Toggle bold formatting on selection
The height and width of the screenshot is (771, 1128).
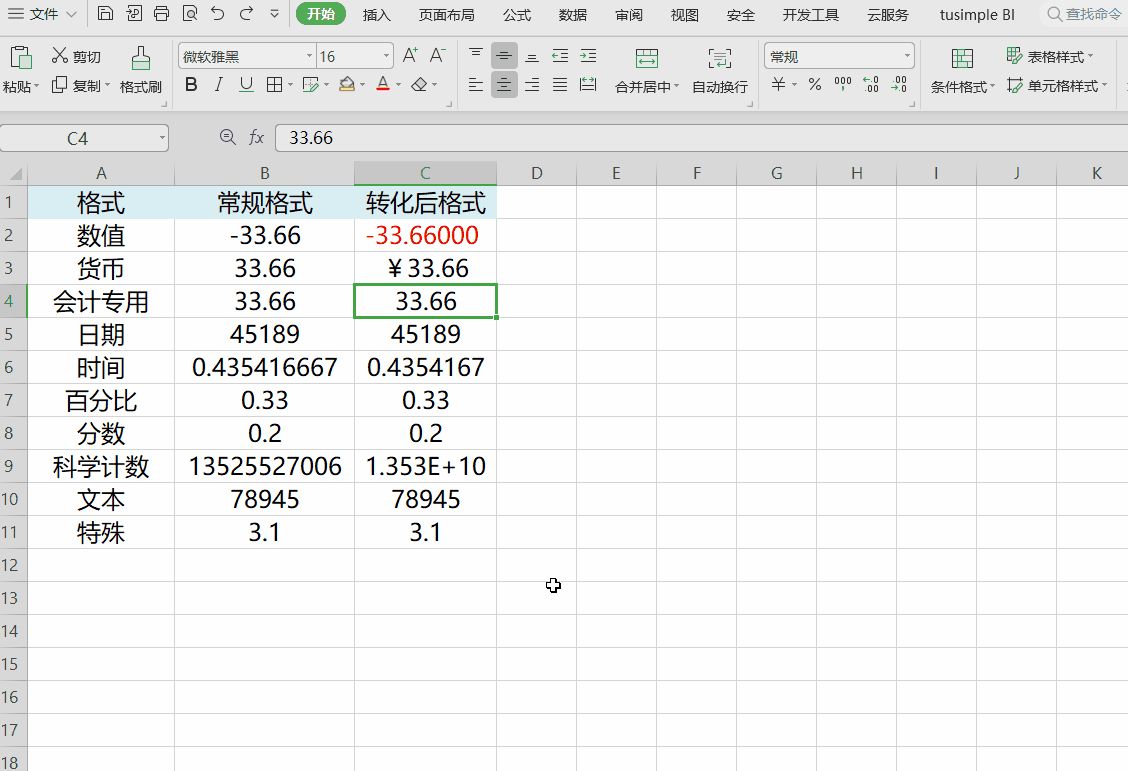click(189, 86)
